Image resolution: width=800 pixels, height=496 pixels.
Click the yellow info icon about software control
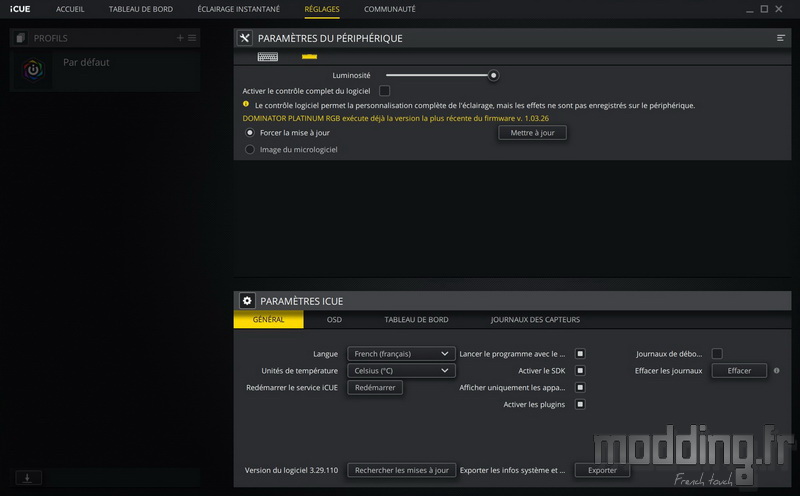coord(246,104)
